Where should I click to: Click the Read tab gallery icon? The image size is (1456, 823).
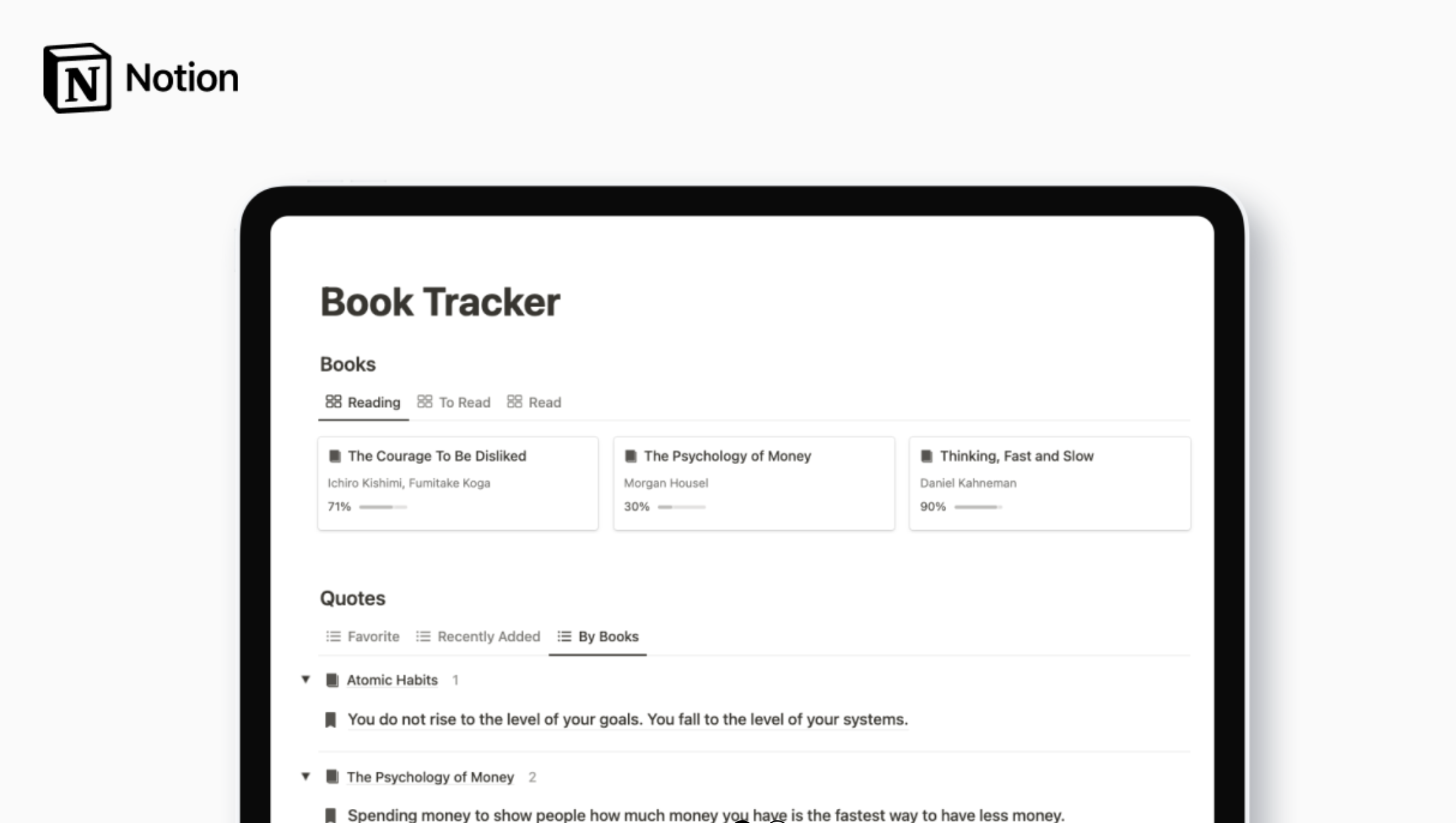coord(515,401)
